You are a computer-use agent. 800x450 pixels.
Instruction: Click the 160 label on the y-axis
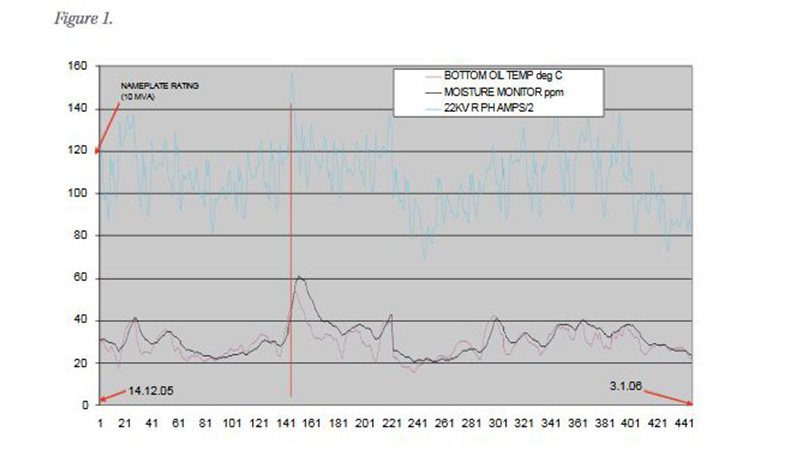[x=78, y=66]
